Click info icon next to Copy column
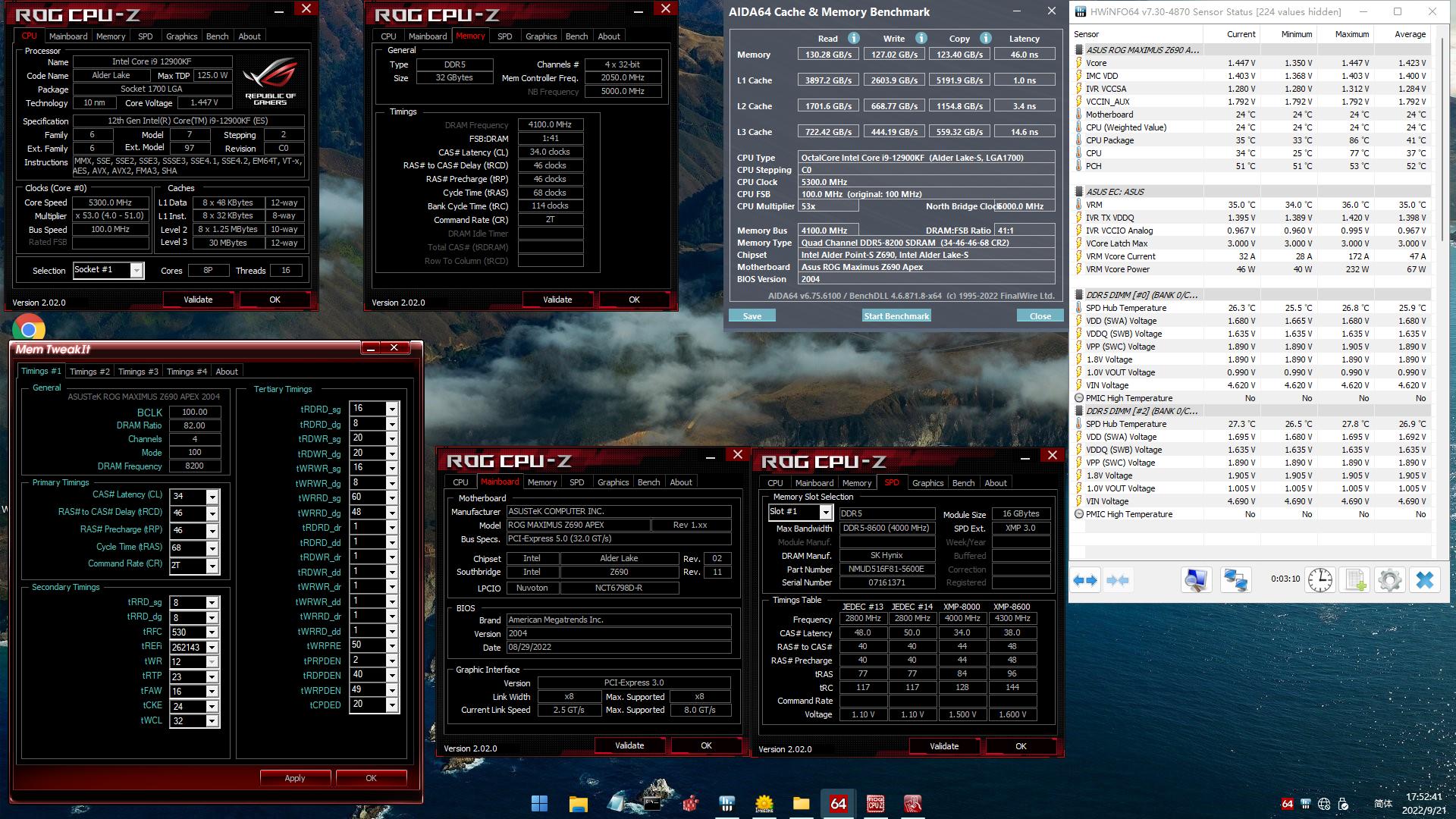The image size is (1456, 819). pyautogui.click(x=985, y=38)
